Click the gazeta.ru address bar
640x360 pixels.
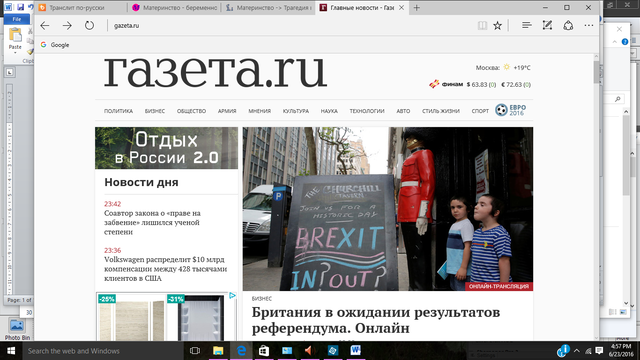(x=286, y=25)
